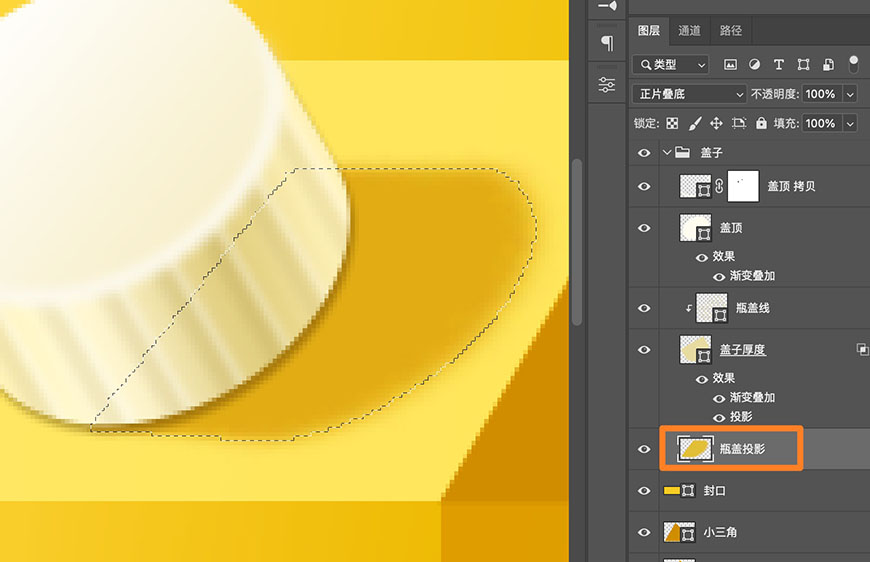Toggle the layer filter on/off switch
The height and width of the screenshot is (562, 870).
click(853, 64)
